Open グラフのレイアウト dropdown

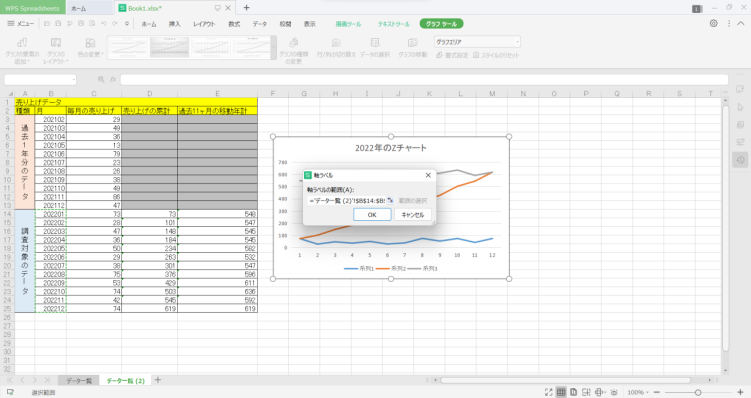point(56,51)
